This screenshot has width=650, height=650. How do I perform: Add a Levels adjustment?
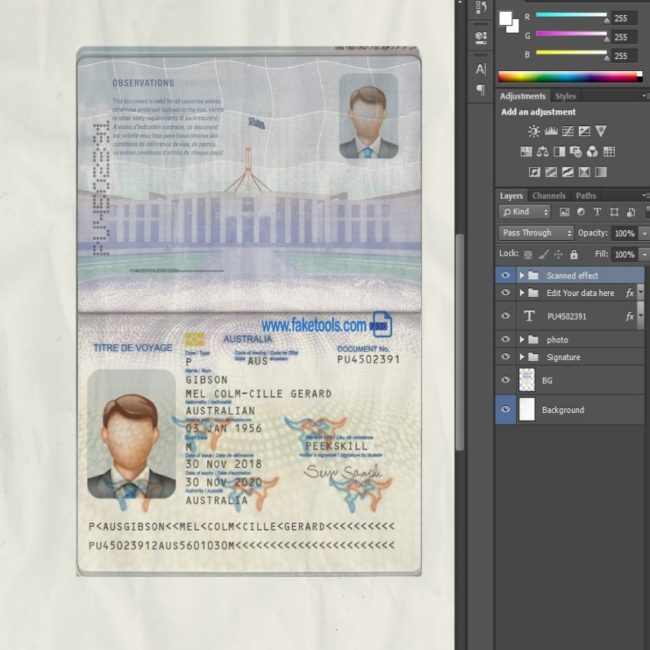(x=551, y=131)
